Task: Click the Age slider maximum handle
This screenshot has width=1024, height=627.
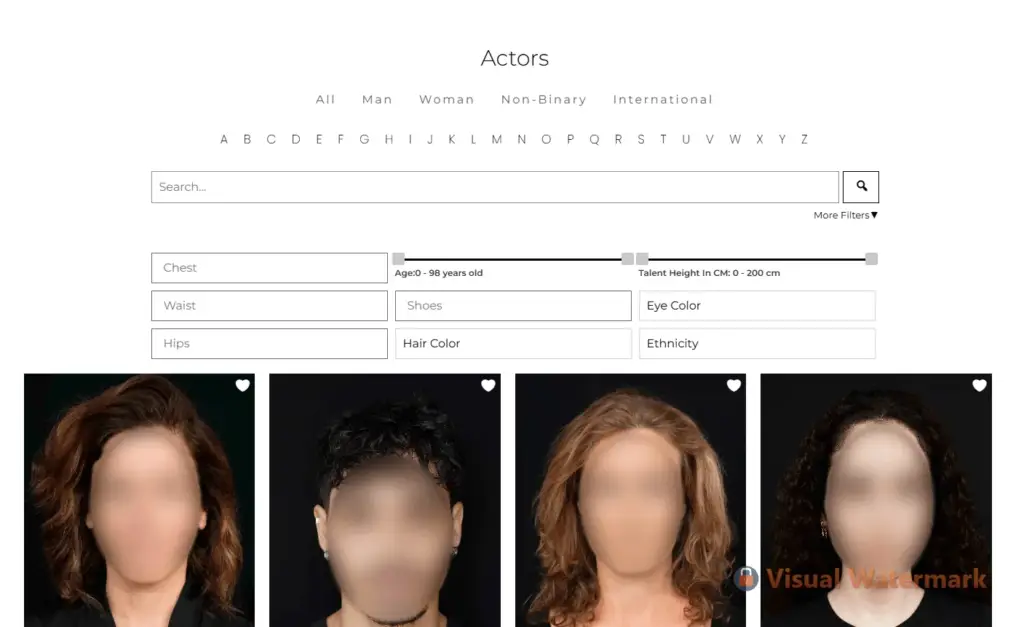Action: coord(628,259)
